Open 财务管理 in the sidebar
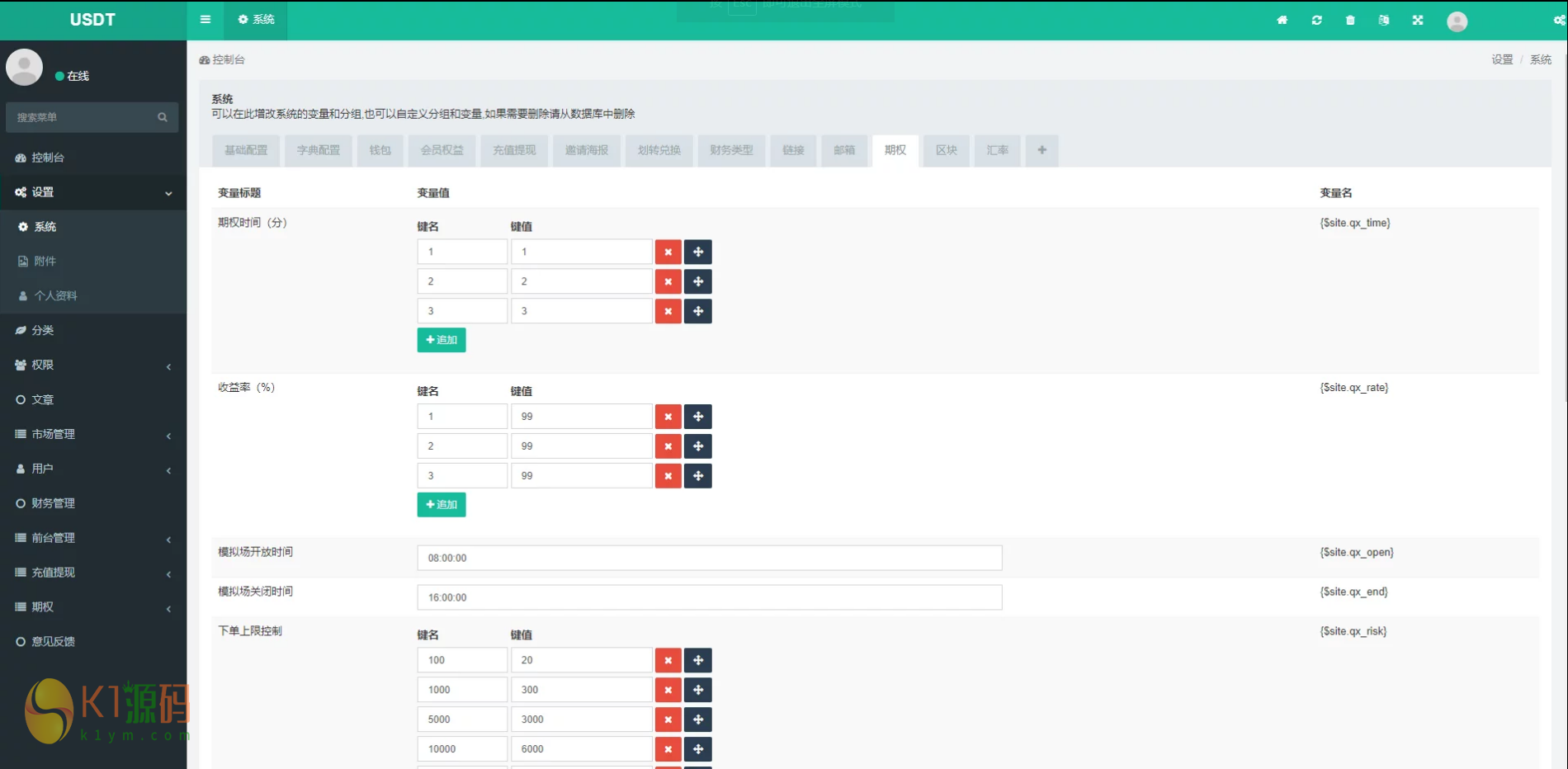1568x769 pixels. 54,503
